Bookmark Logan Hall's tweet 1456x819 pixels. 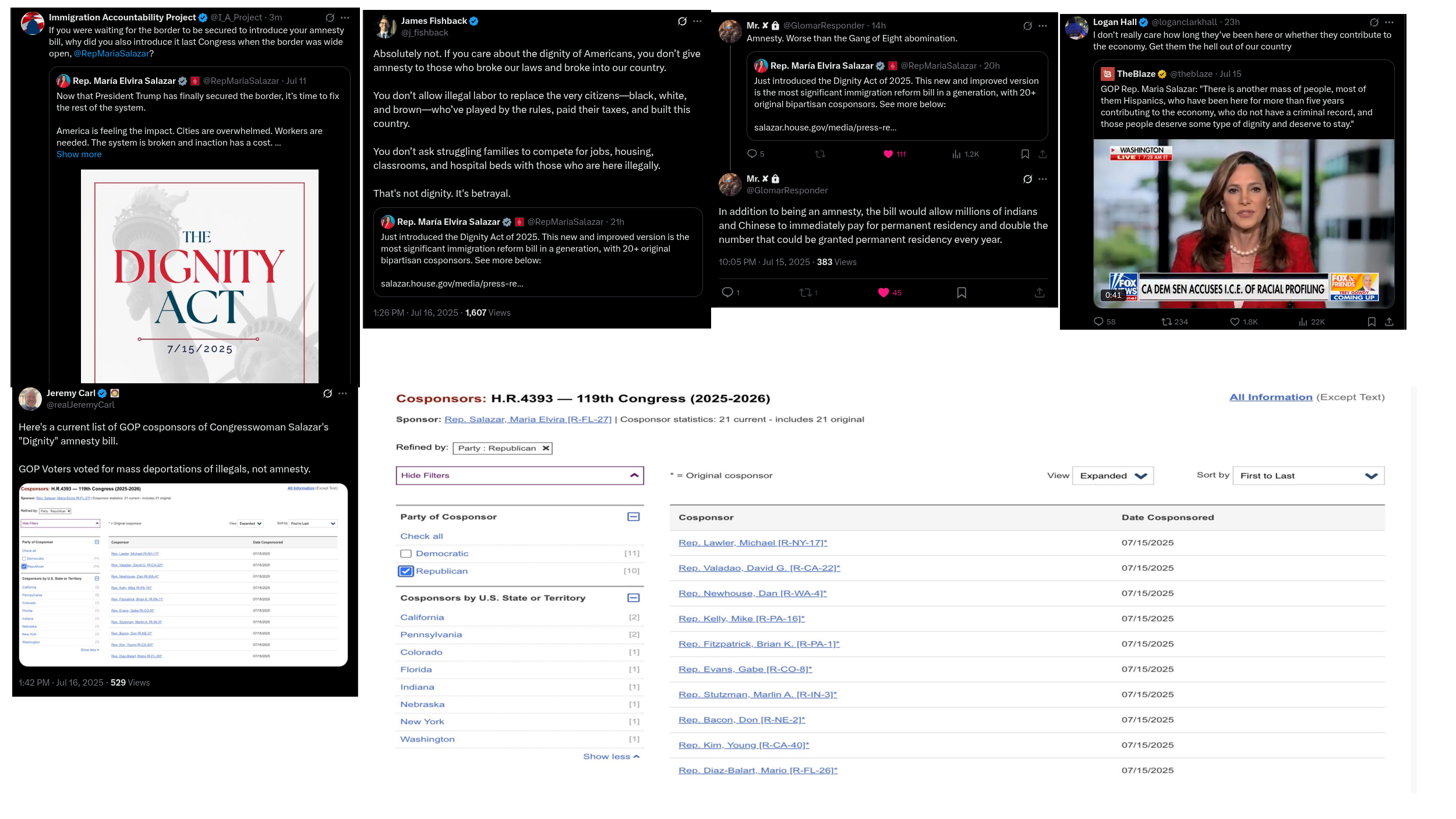pyautogui.click(x=1372, y=322)
